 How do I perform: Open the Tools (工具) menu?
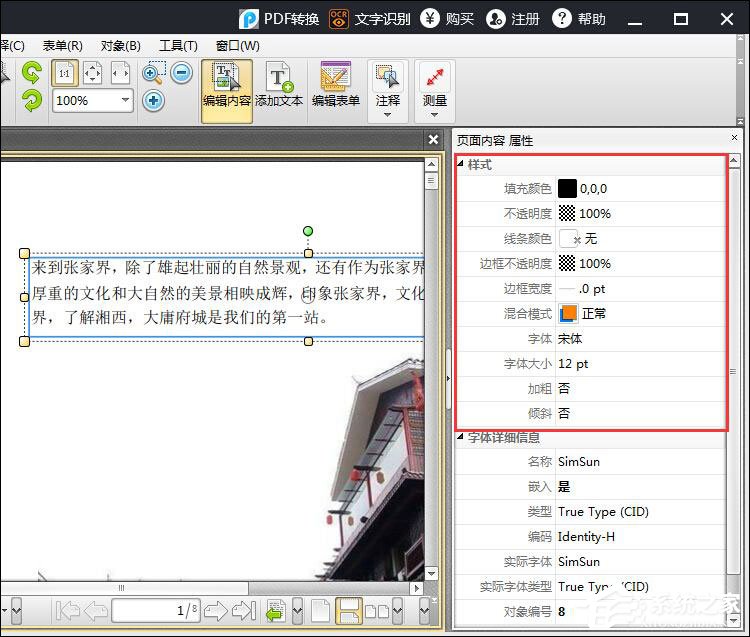pyautogui.click(x=178, y=46)
